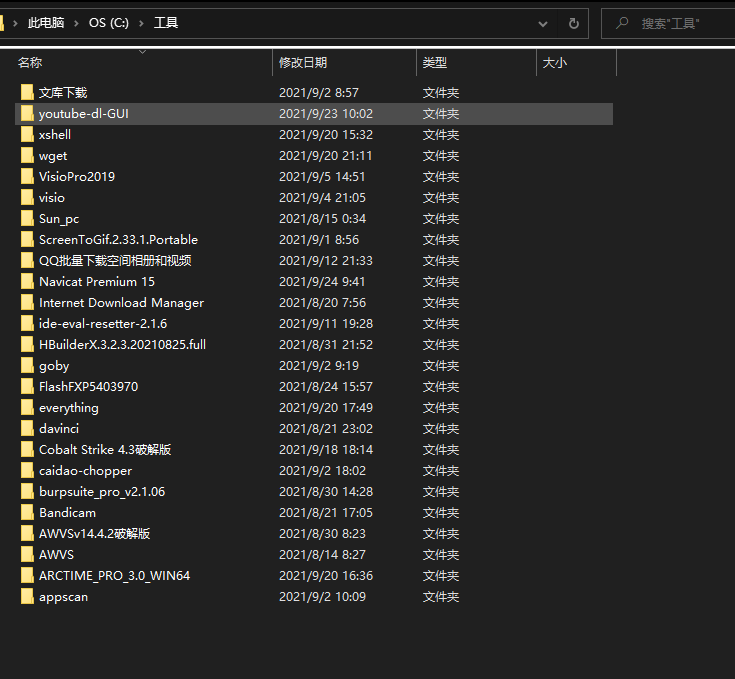Click the Internet Download Manager folder icon
Viewport: 735px width, 679px height.
click(27, 303)
